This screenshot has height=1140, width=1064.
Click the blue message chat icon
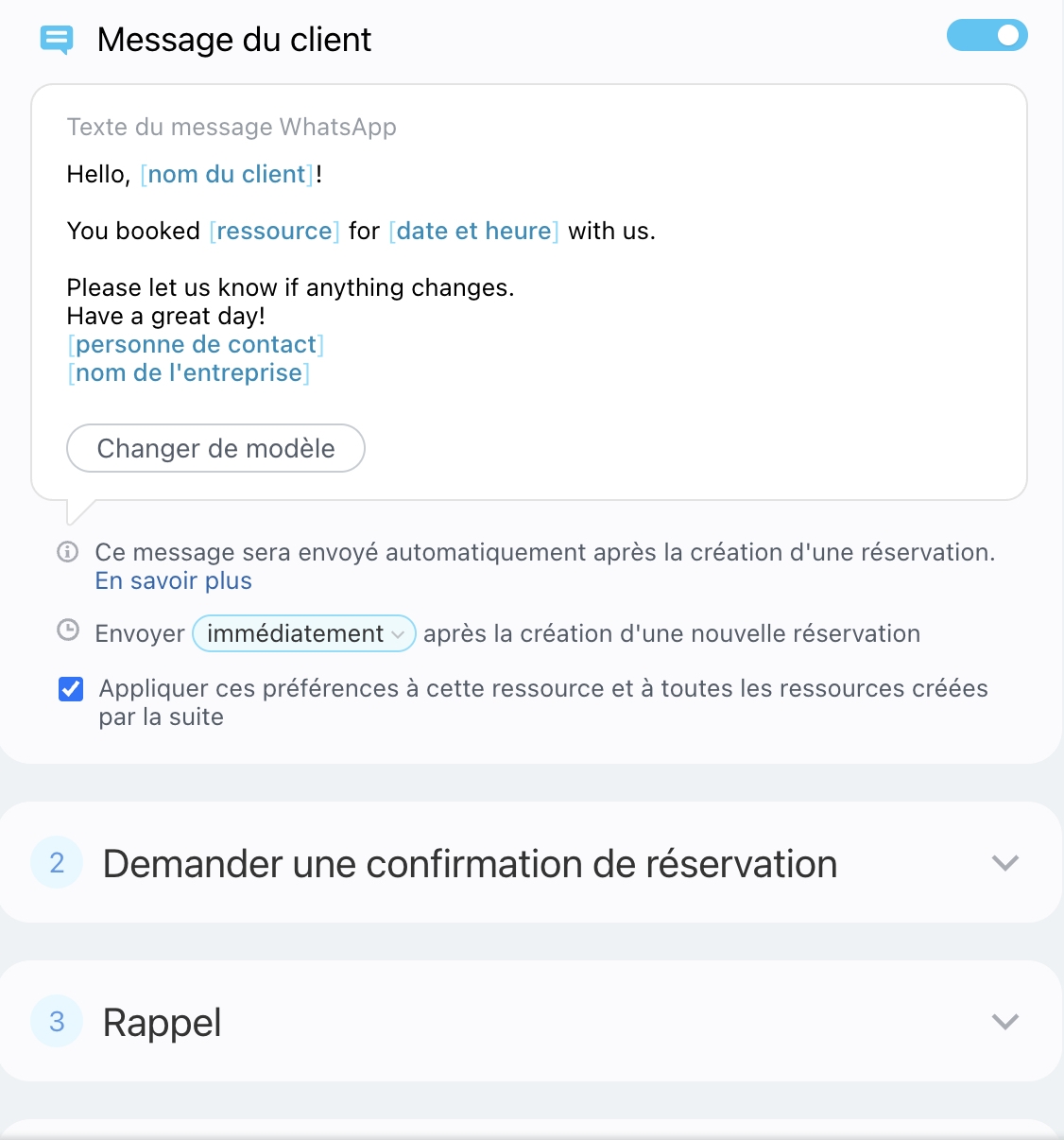click(x=57, y=40)
